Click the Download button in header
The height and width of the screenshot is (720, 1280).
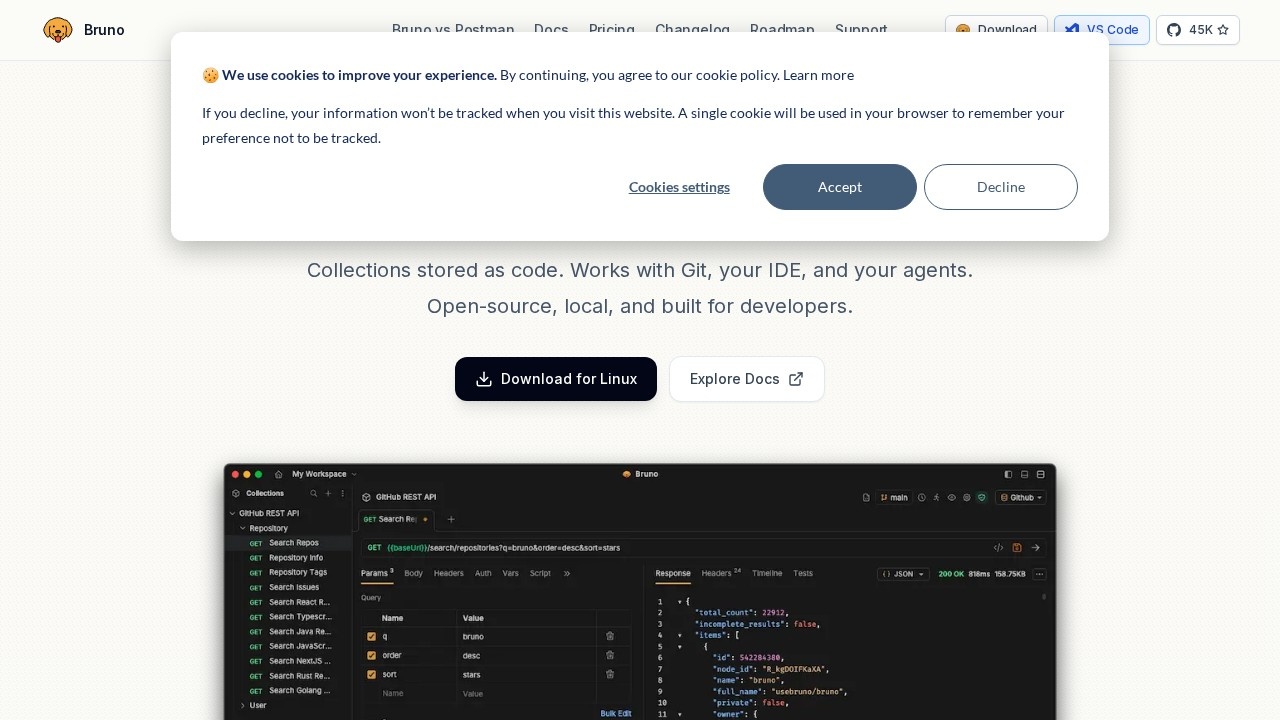point(996,30)
